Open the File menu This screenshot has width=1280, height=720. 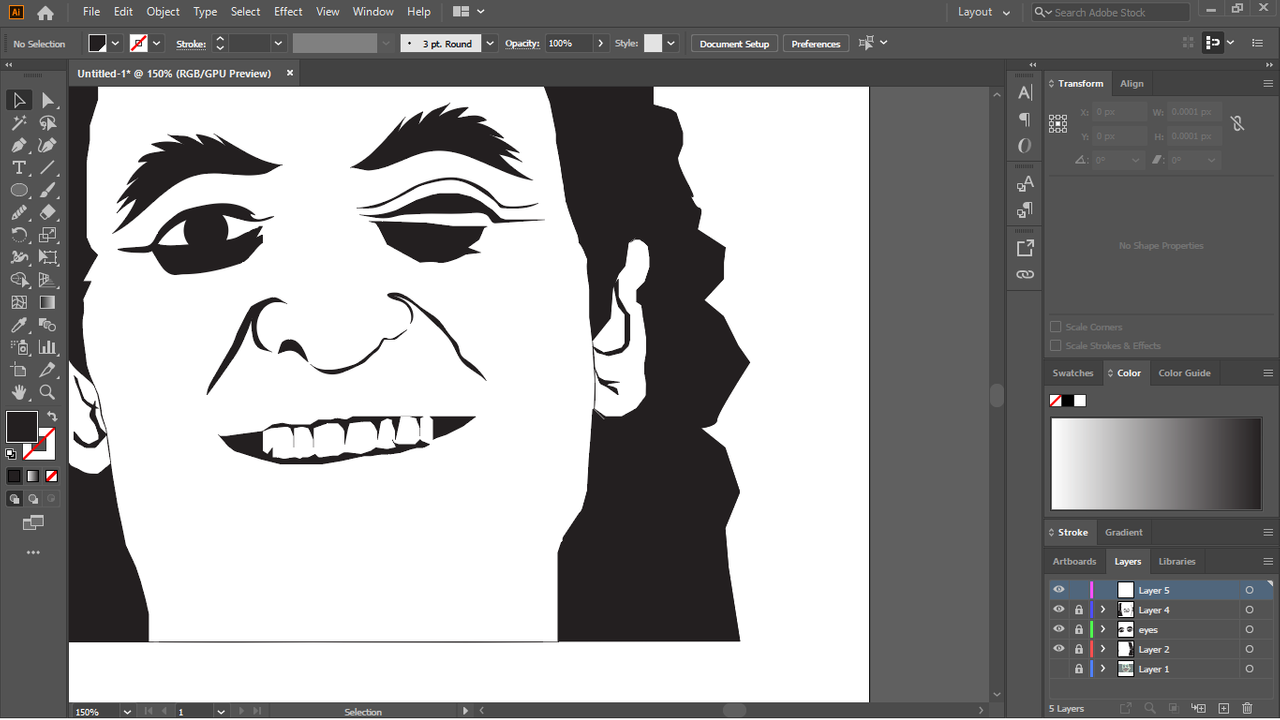pyautogui.click(x=91, y=12)
